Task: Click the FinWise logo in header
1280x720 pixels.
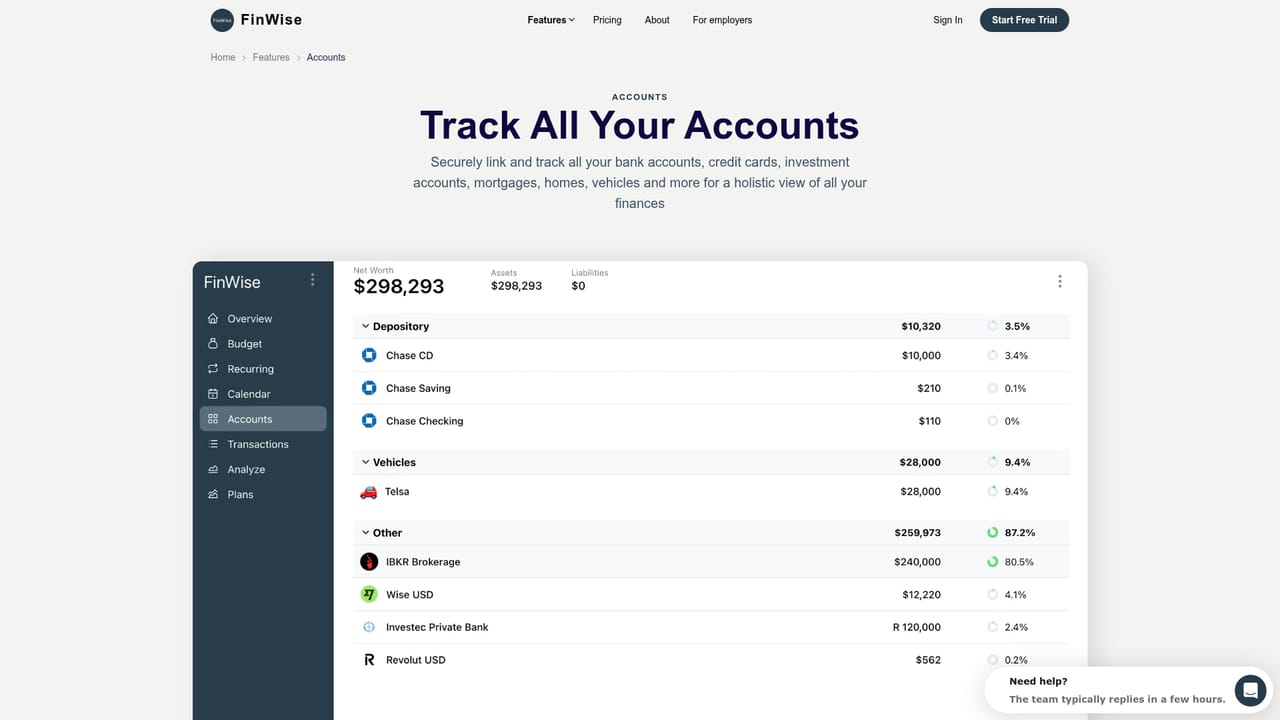Action: (256, 20)
